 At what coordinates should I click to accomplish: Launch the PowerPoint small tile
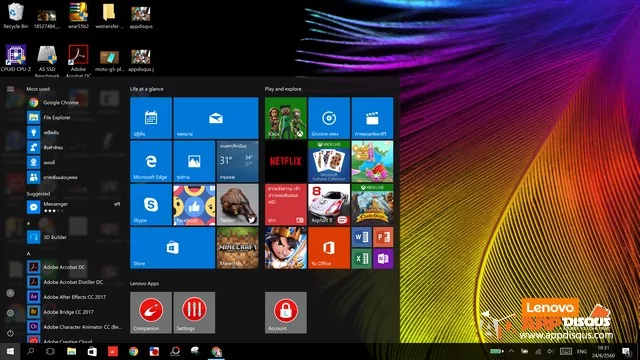coord(383,237)
